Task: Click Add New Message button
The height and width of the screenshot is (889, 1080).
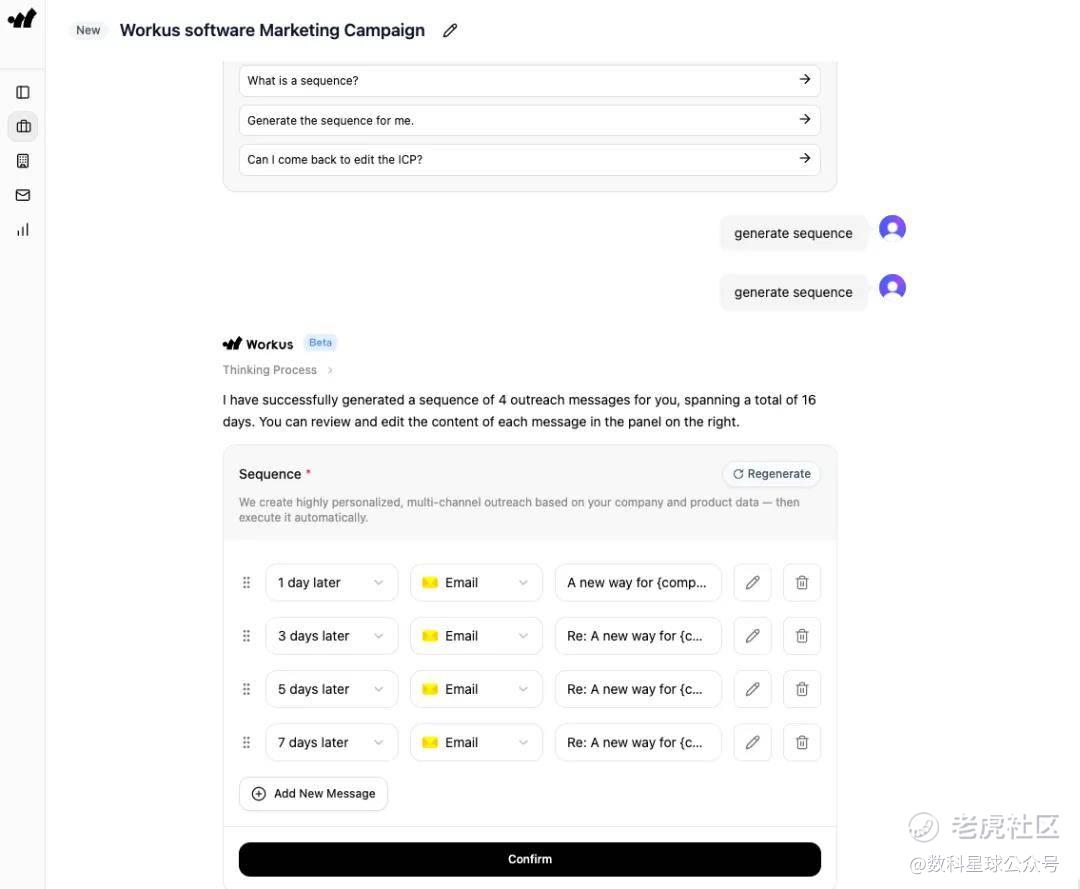Action: [x=313, y=793]
